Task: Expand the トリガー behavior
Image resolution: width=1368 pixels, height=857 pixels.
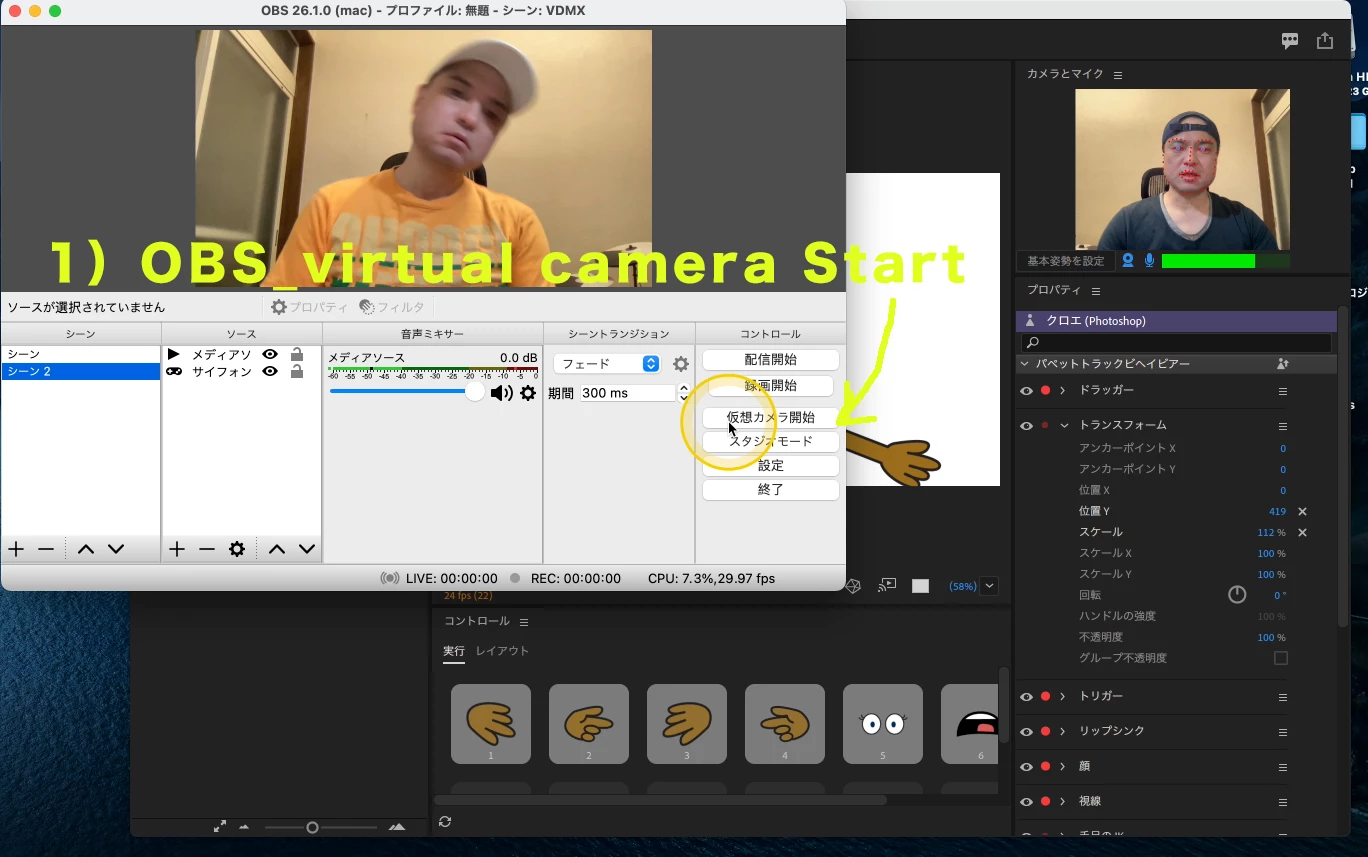Action: pyautogui.click(x=1063, y=696)
